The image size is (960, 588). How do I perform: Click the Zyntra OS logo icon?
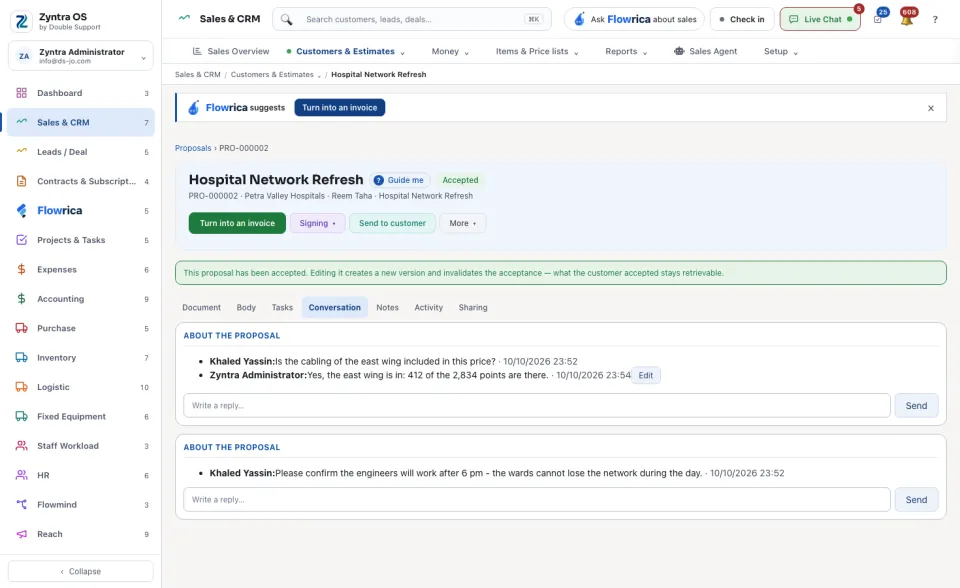click(21, 21)
